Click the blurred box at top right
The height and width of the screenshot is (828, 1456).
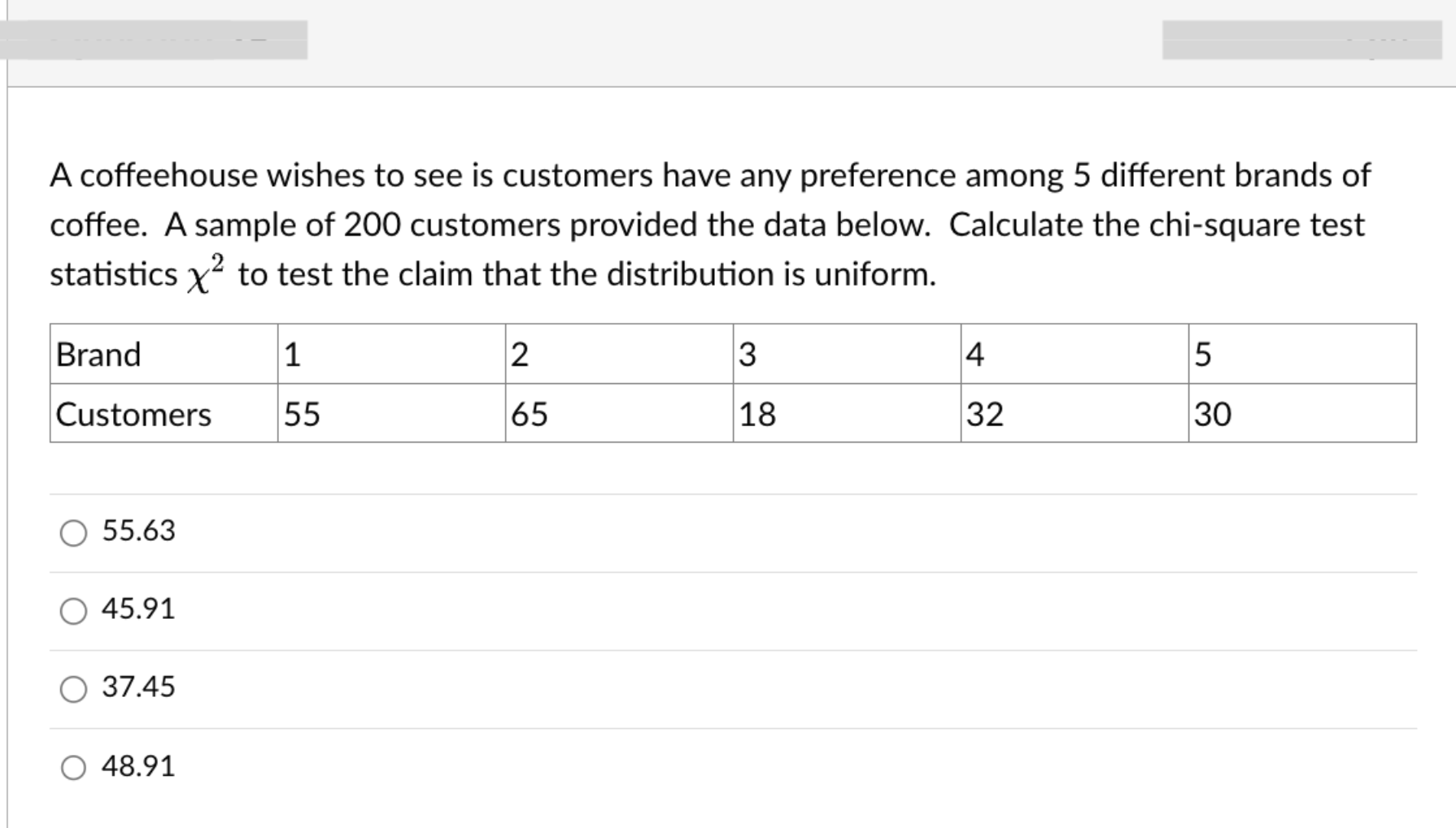point(1302,40)
